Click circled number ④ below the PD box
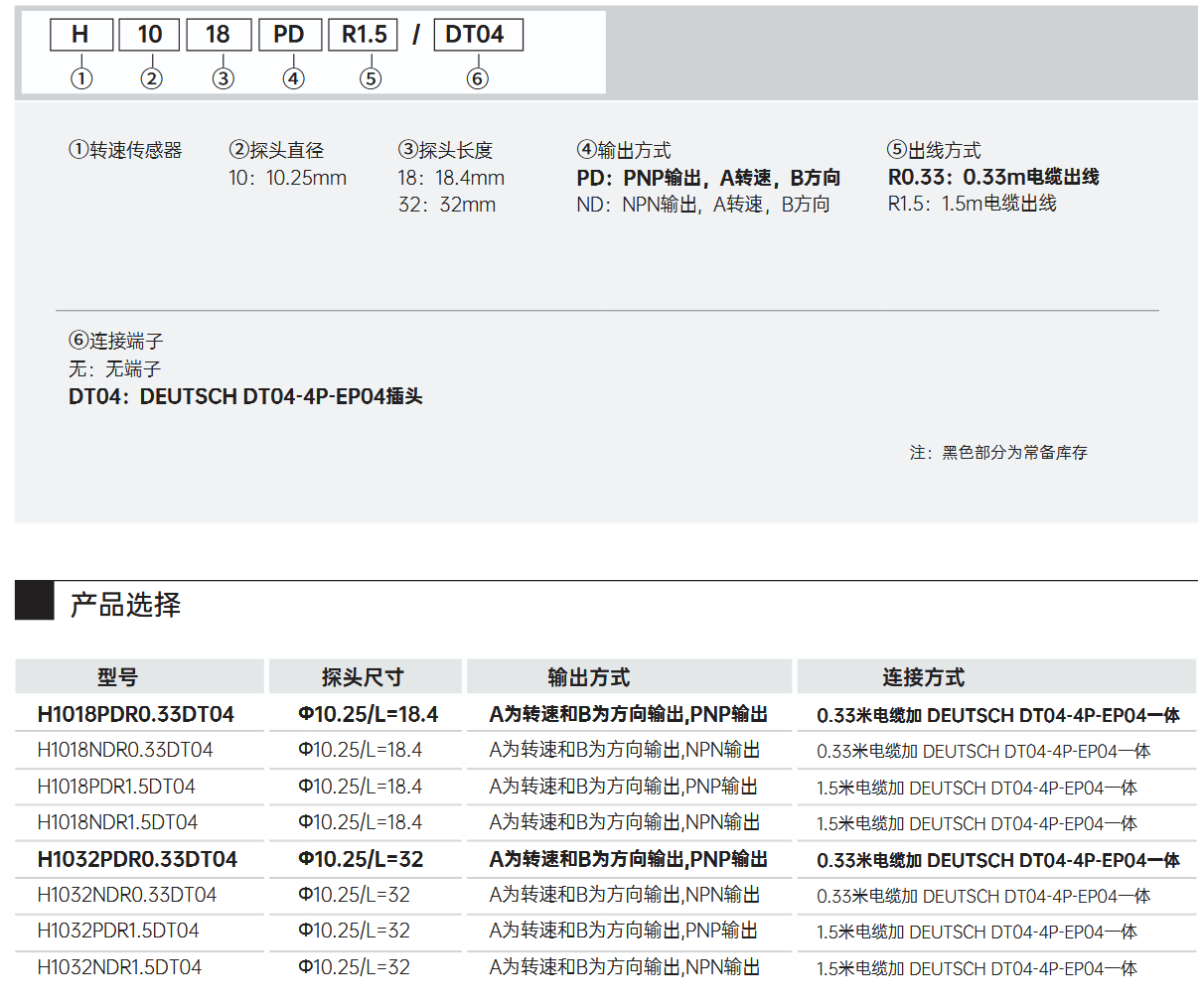The width and height of the screenshot is (1204, 1006). pos(293,78)
